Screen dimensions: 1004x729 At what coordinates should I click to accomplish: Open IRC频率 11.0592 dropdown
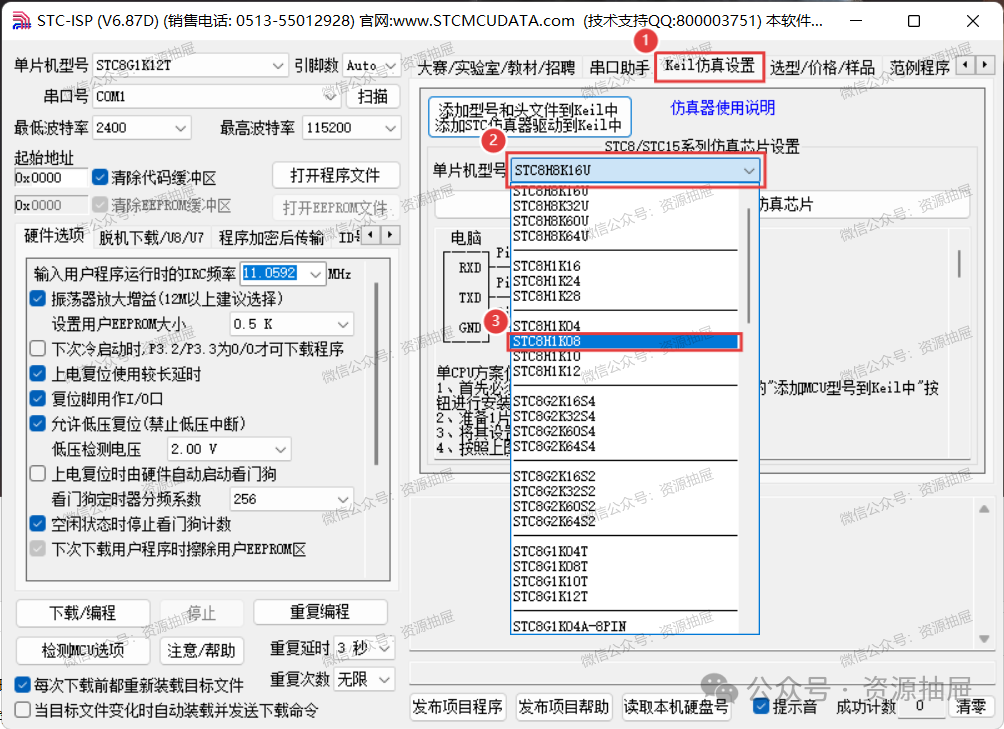pos(283,274)
